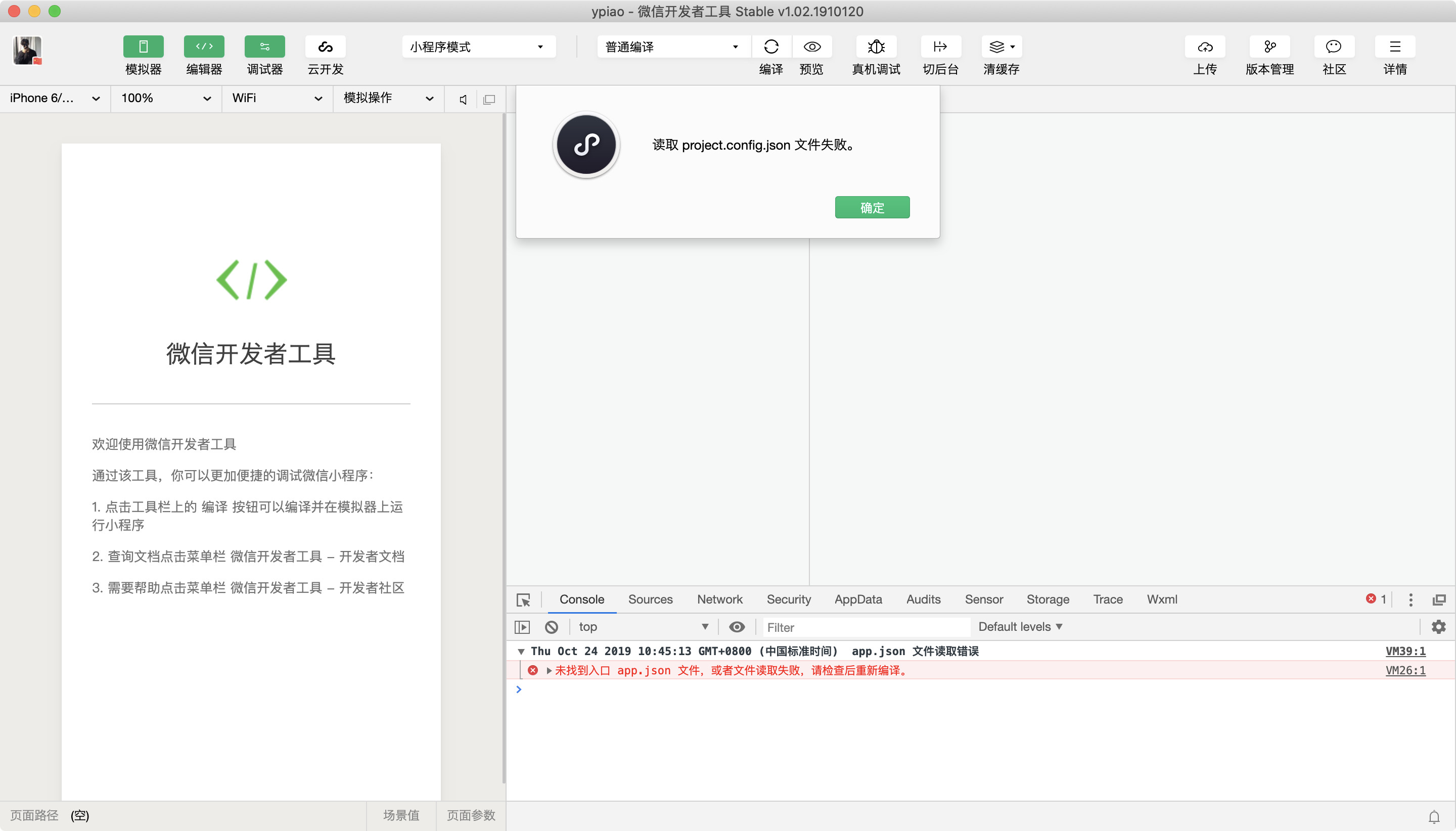Expand the Default levels dropdown
The height and width of the screenshot is (831, 1456).
pyautogui.click(x=1020, y=627)
